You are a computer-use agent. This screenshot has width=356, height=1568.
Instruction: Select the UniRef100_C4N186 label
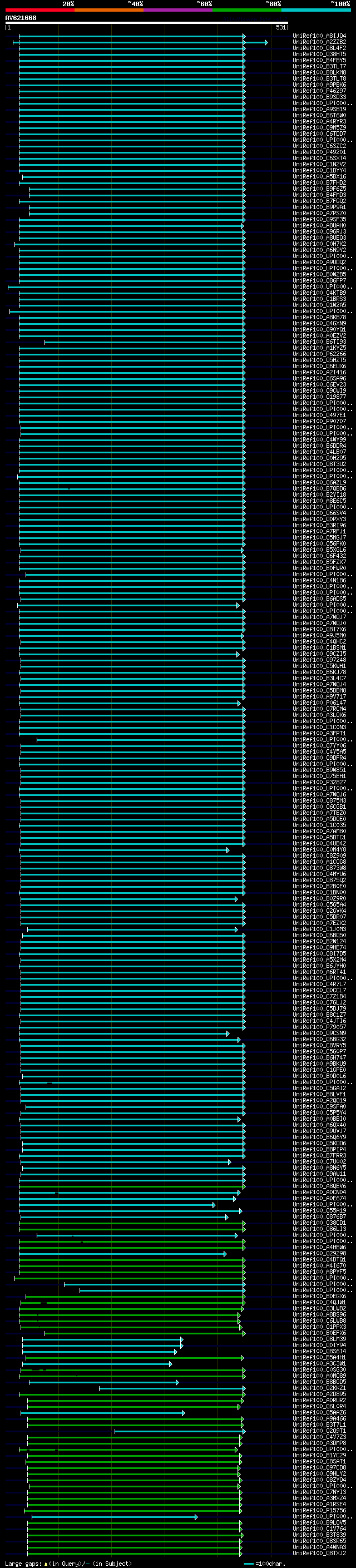[x=319, y=581]
